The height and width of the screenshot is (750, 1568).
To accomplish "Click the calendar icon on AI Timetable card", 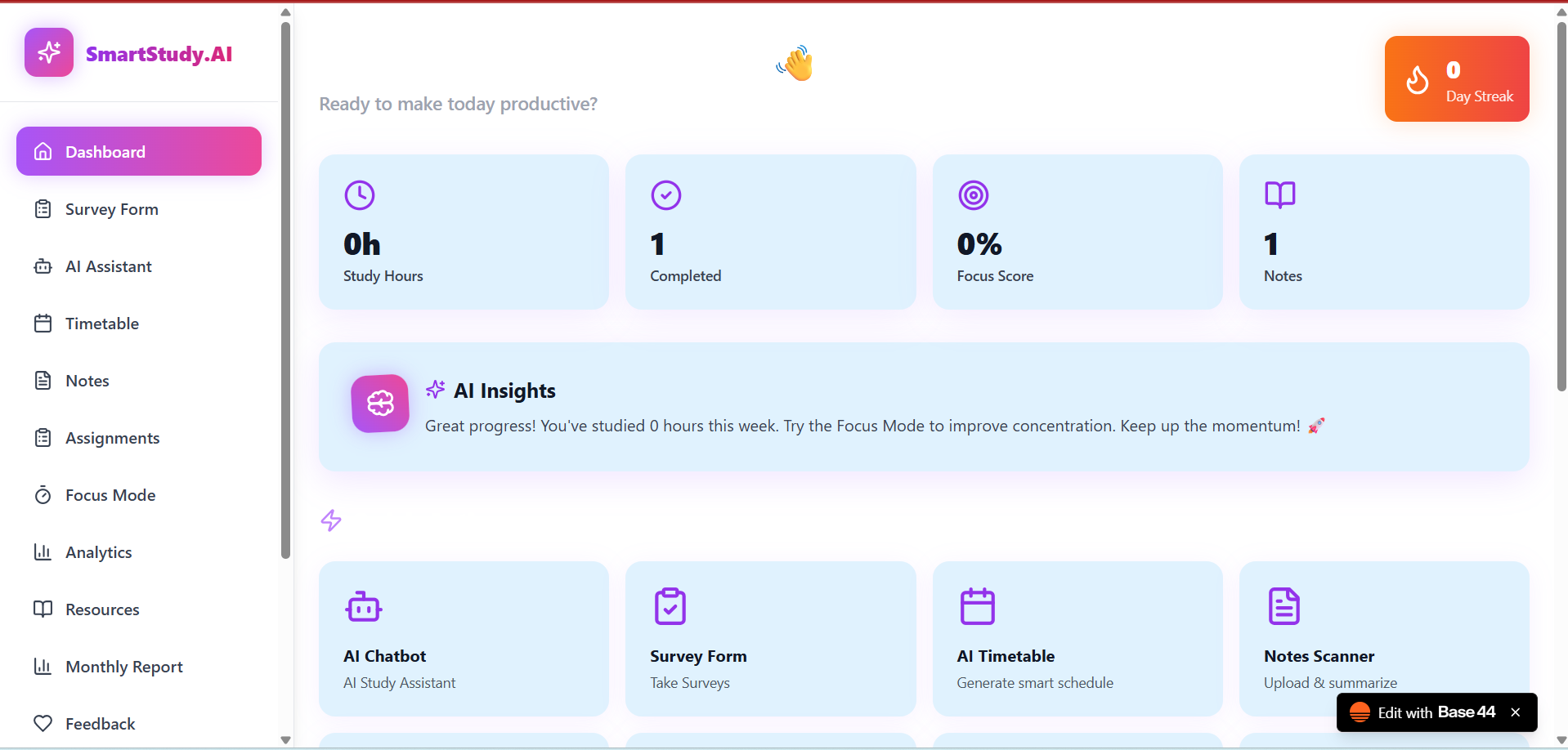I will coord(978,606).
